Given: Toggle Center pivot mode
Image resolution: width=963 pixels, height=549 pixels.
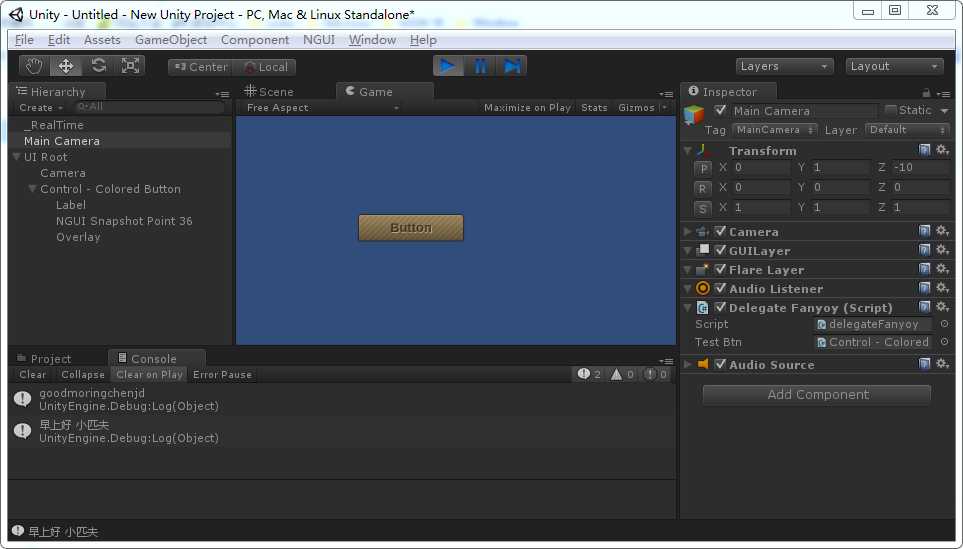Looking at the screenshot, I should coord(201,67).
